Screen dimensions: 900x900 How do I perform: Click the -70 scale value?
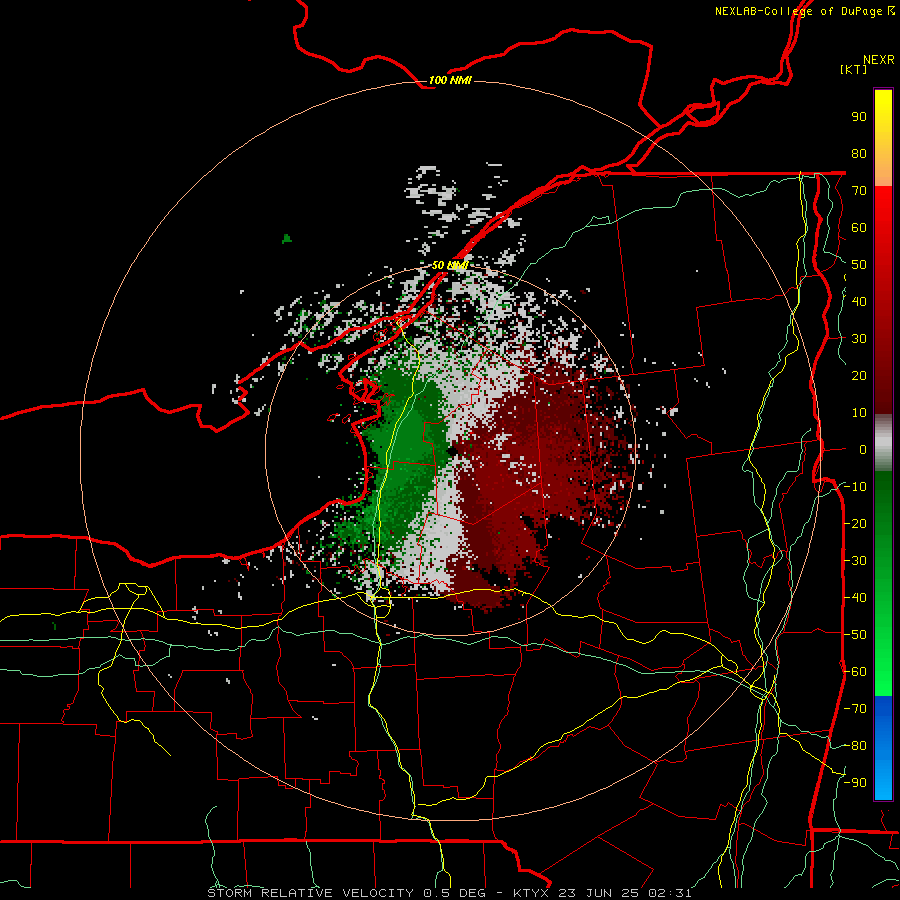[855, 709]
